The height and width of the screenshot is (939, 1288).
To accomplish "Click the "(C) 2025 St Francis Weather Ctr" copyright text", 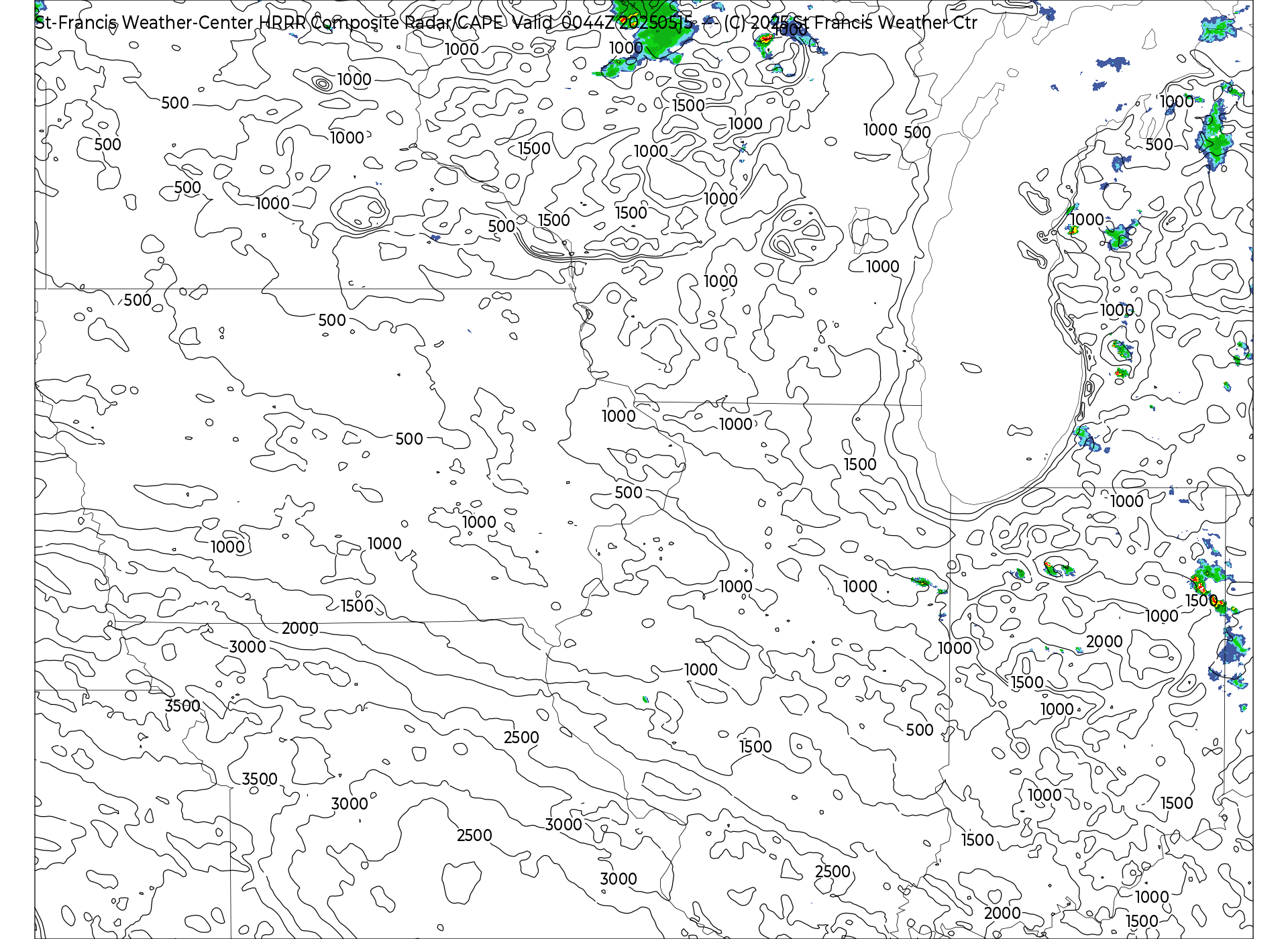I will click(x=851, y=23).
